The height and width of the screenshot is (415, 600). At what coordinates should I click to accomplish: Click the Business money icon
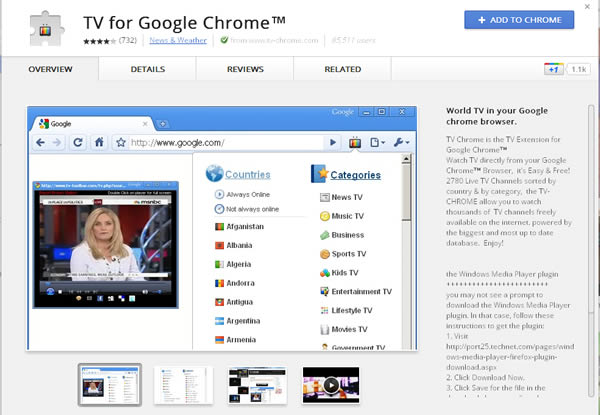click(324, 235)
